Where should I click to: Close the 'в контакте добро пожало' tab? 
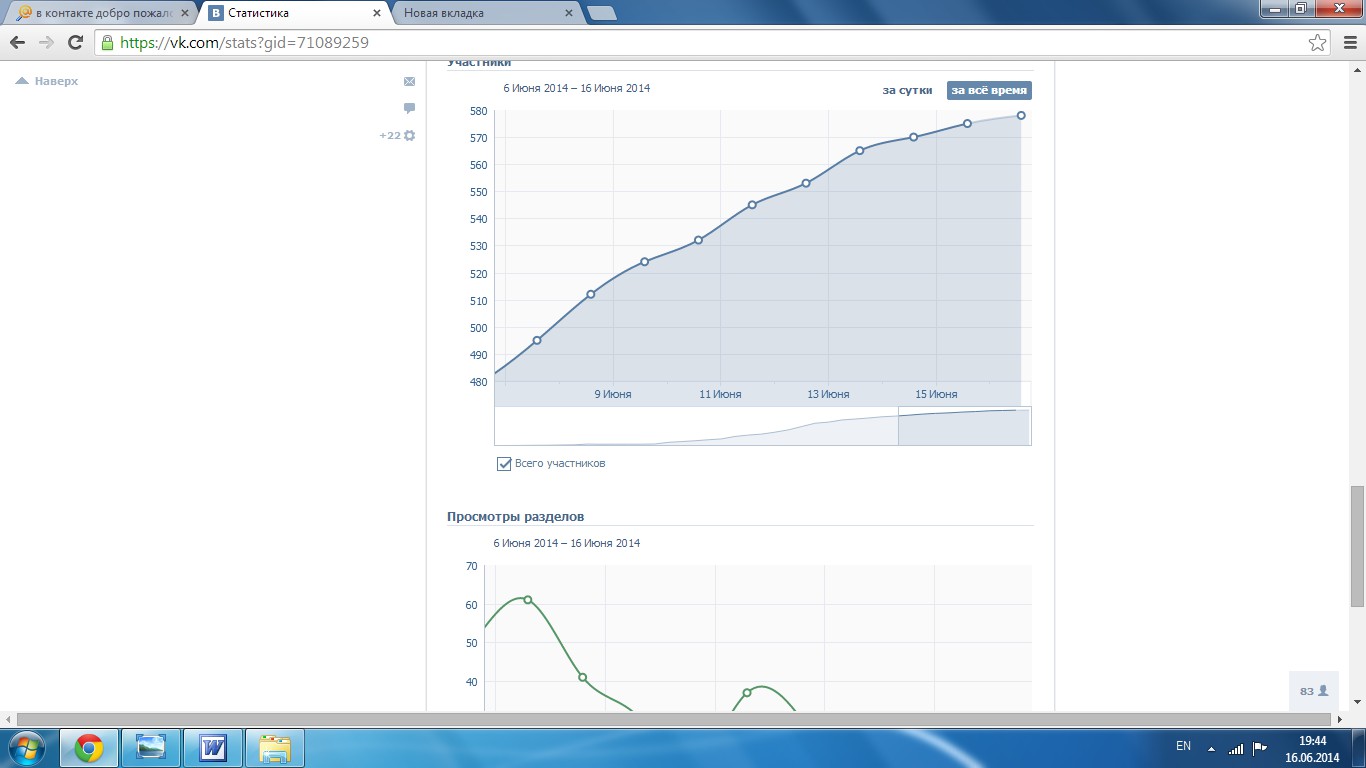[x=185, y=13]
